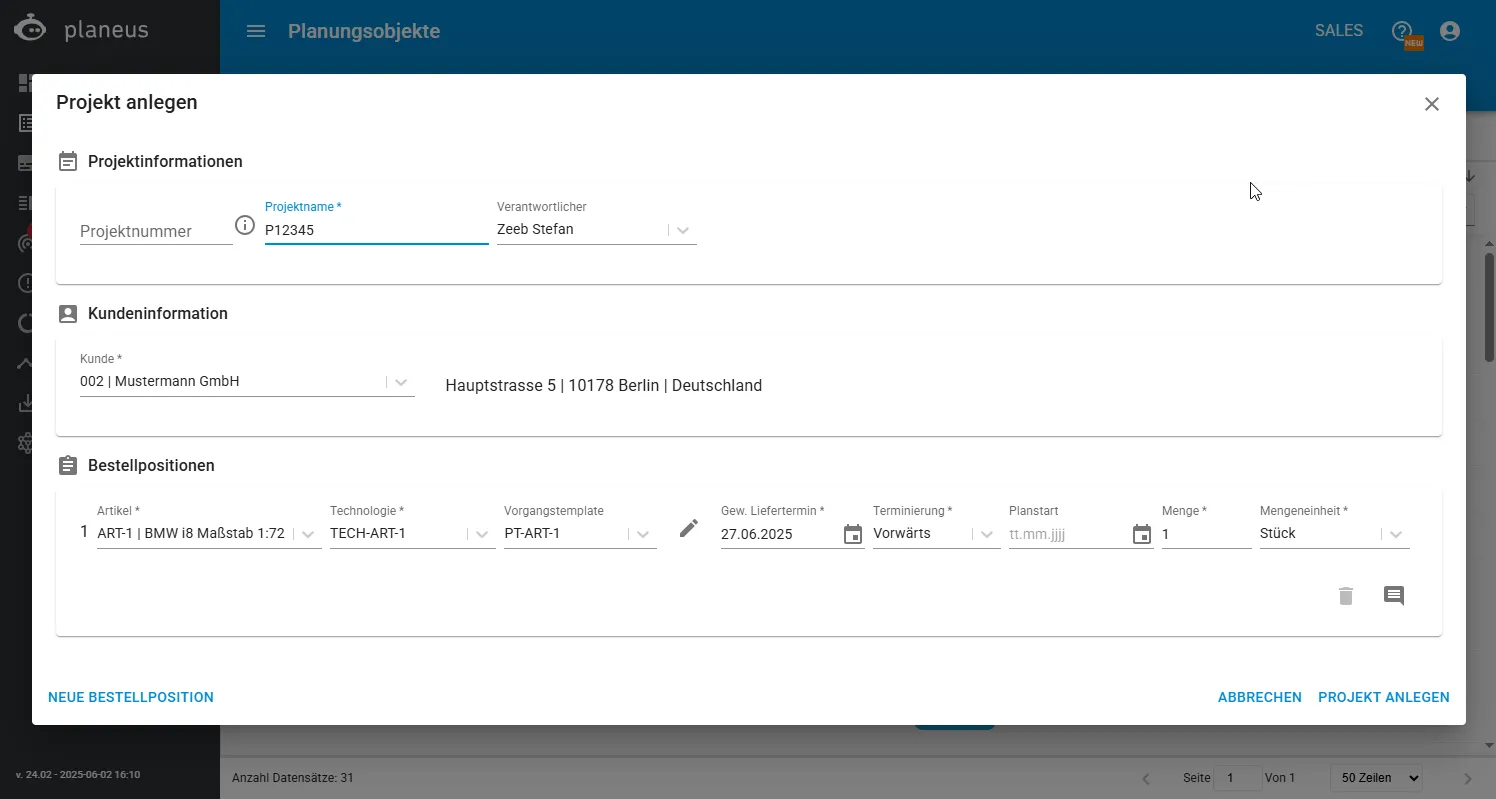Click the pencil edit icon beside Vorgangstemplate

point(689,528)
